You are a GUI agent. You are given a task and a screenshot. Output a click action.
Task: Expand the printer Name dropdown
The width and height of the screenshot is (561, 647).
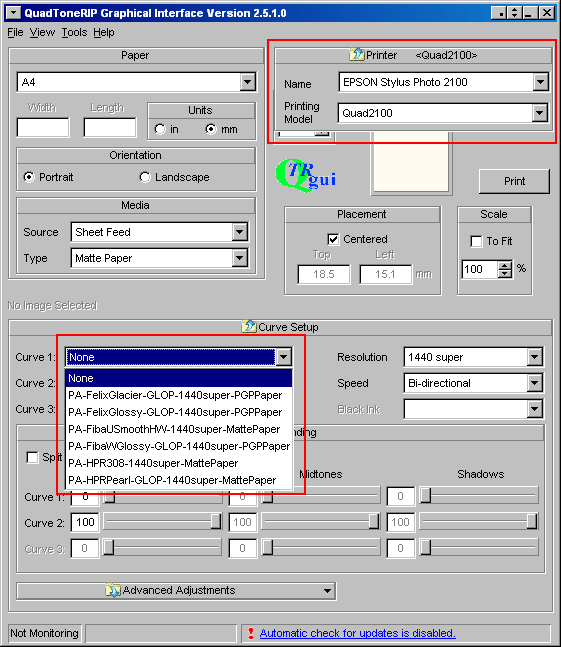[x=540, y=82]
